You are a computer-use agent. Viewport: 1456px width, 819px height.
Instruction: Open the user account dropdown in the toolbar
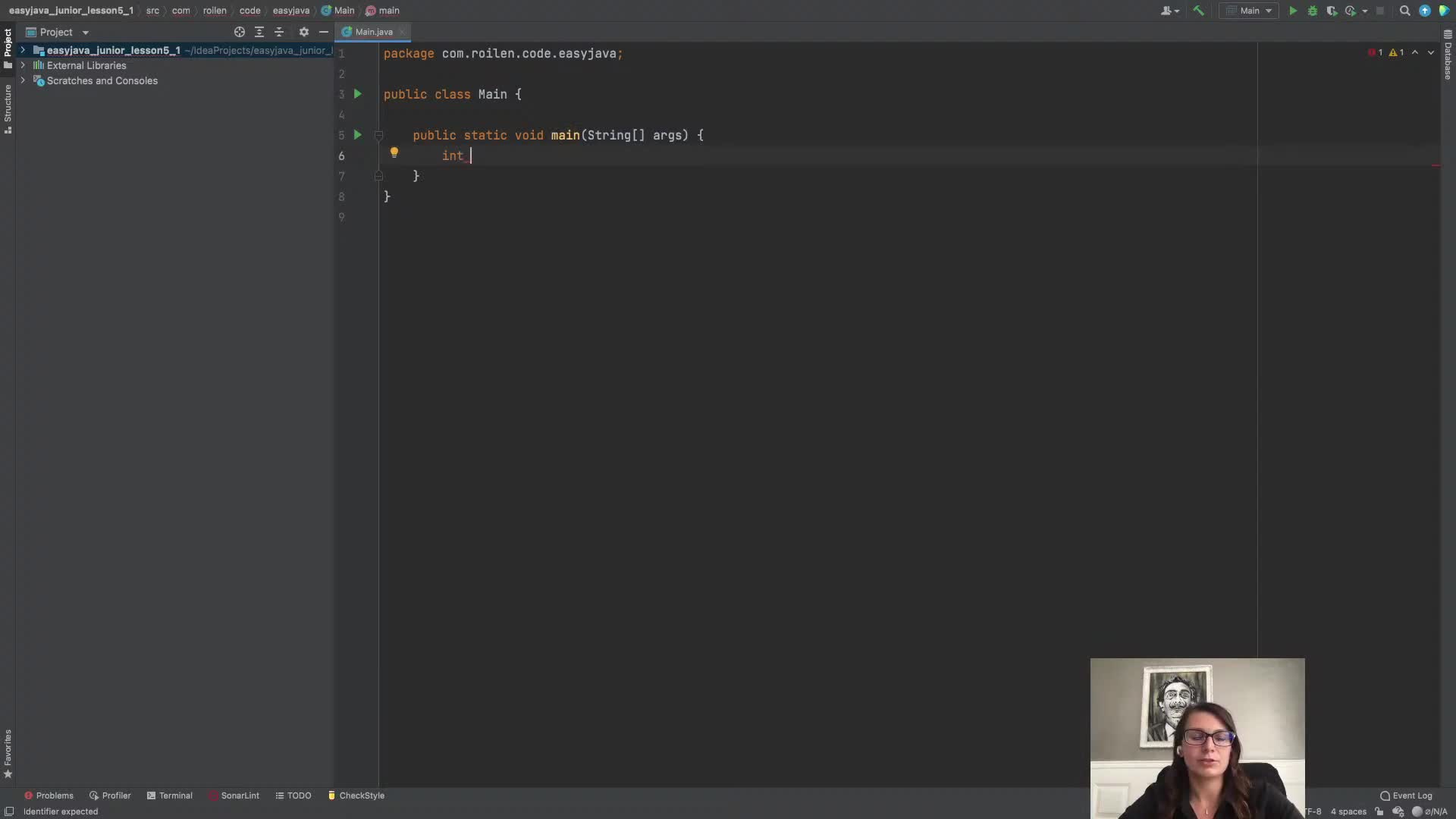pos(1170,11)
